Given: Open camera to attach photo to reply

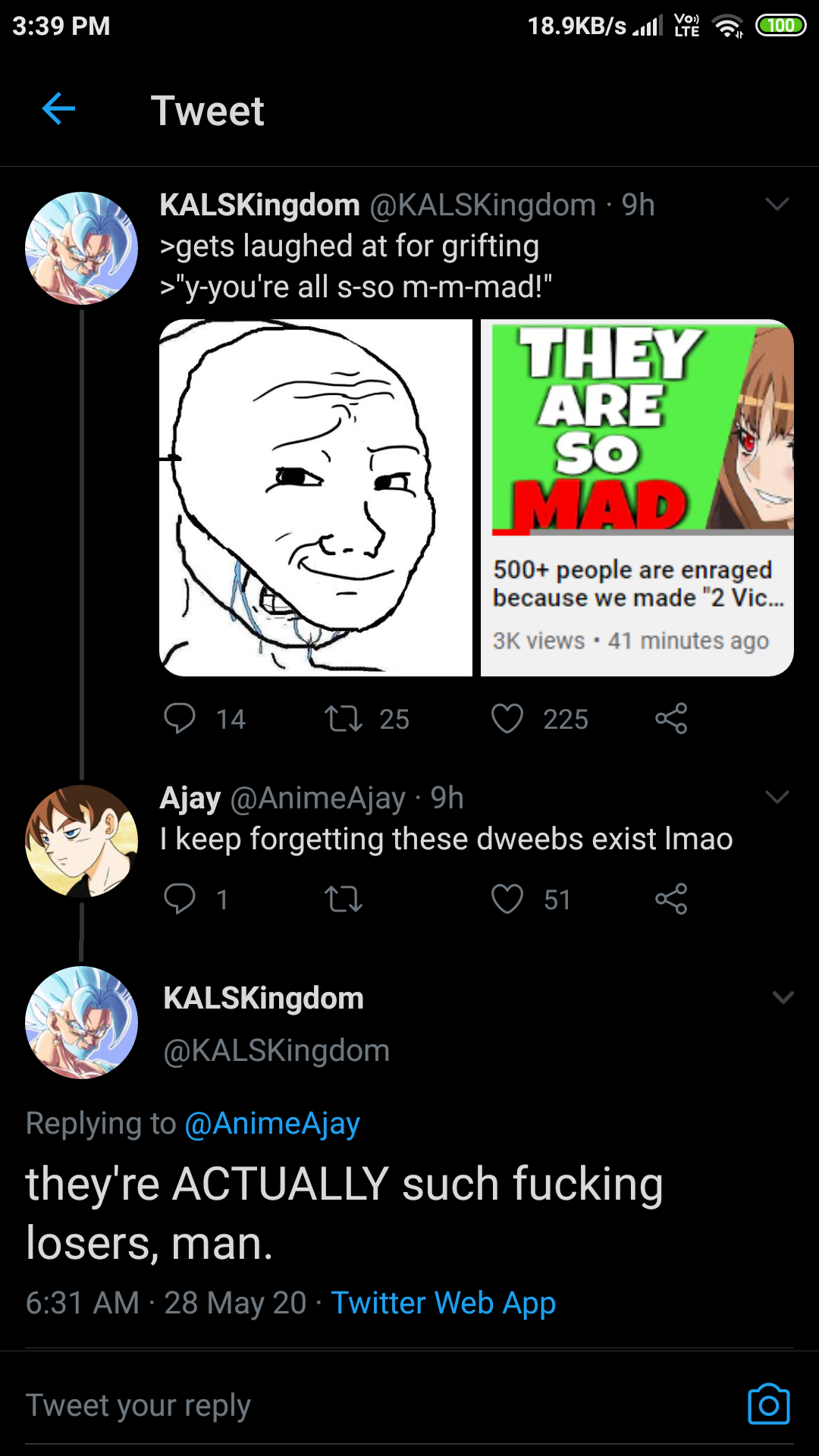Looking at the screenshot, I should tap(769, 1405).
